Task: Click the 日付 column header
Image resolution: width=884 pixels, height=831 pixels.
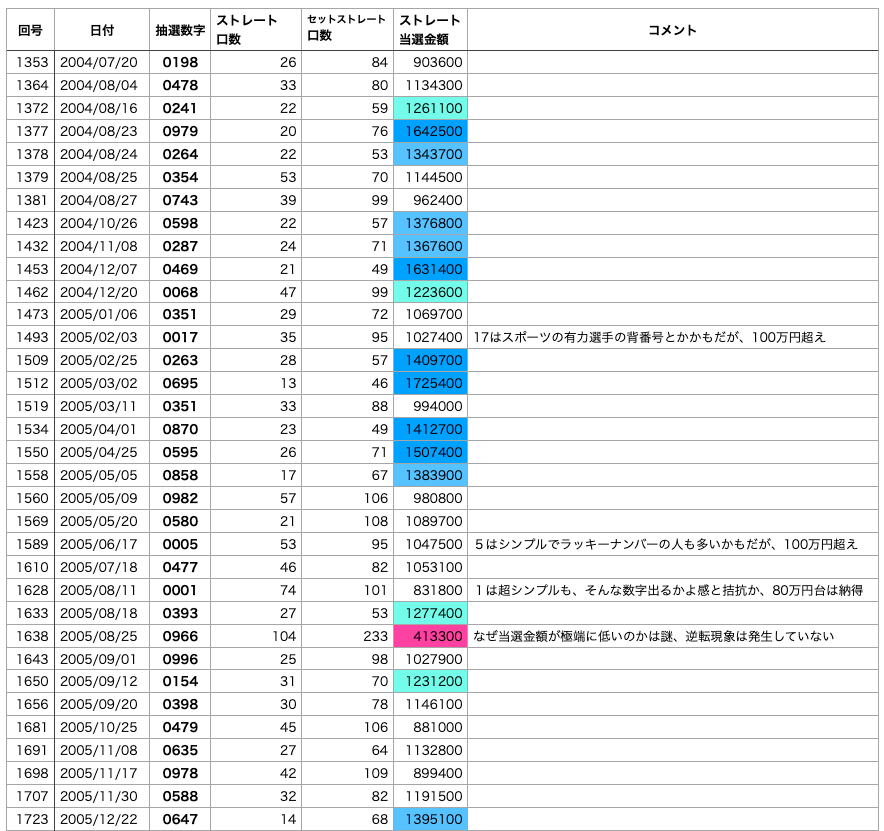Action: 102,30
